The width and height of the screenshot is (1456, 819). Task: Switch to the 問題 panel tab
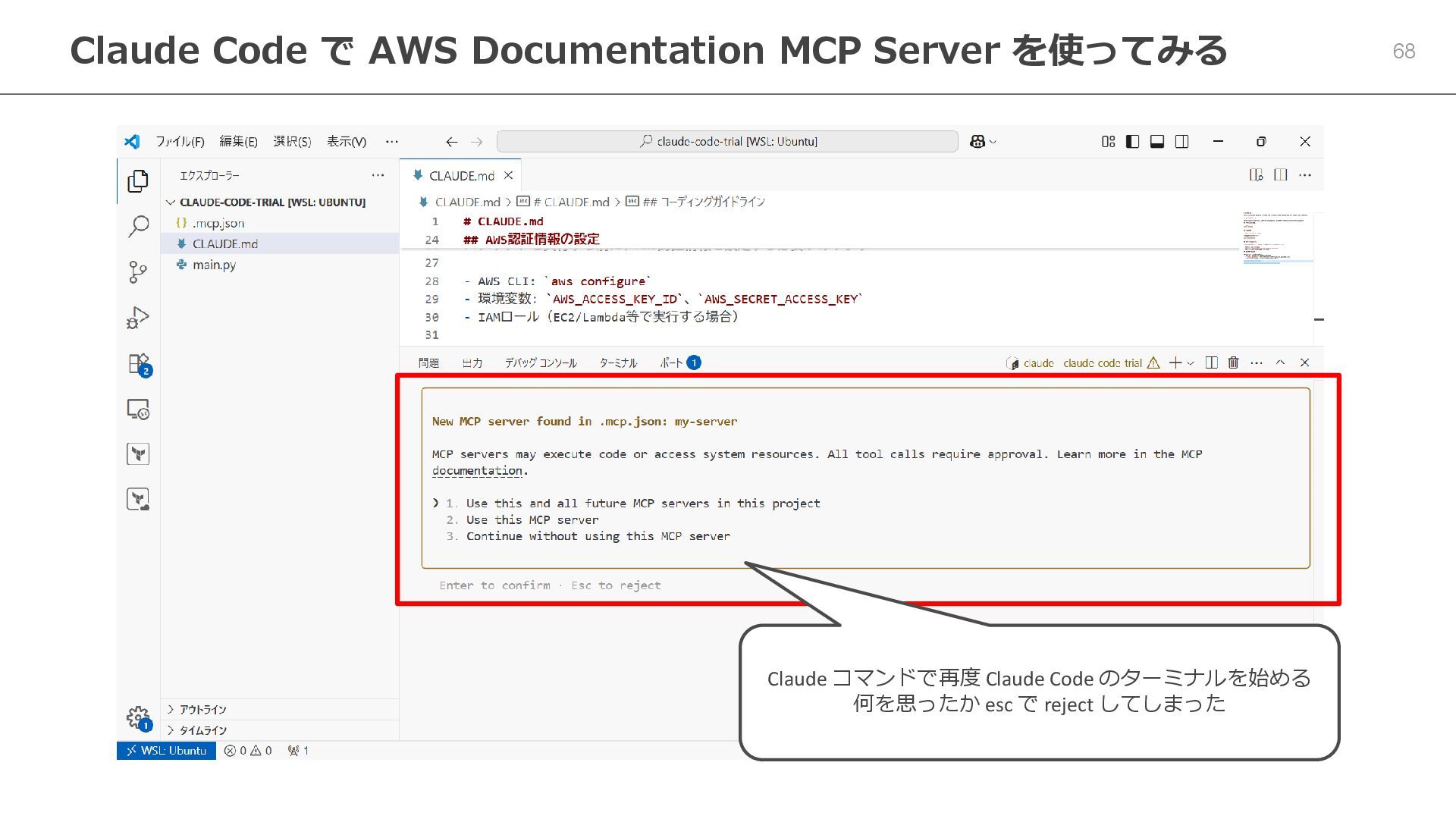coord(428,363)
